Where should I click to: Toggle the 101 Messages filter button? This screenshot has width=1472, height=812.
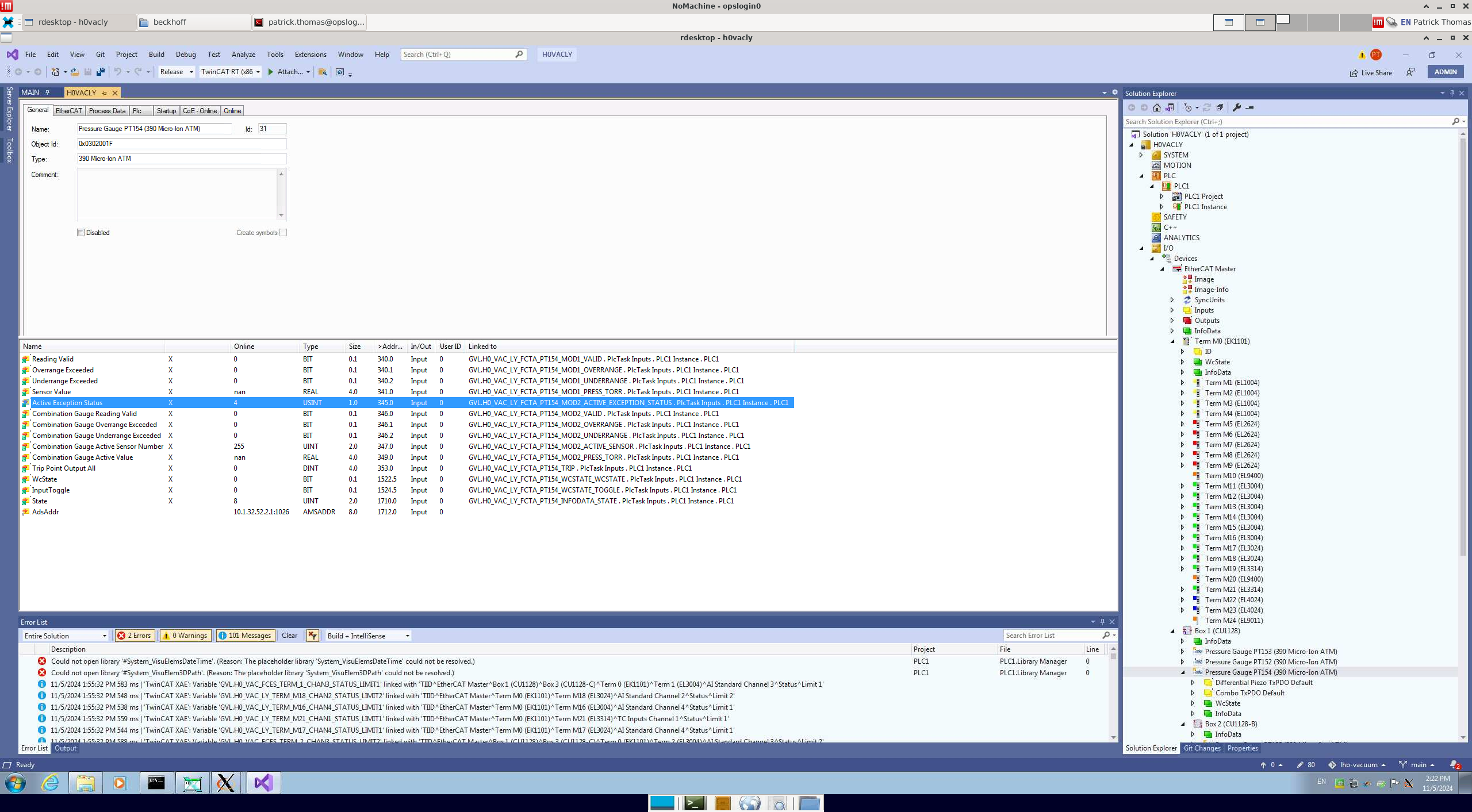coord(245,636)
